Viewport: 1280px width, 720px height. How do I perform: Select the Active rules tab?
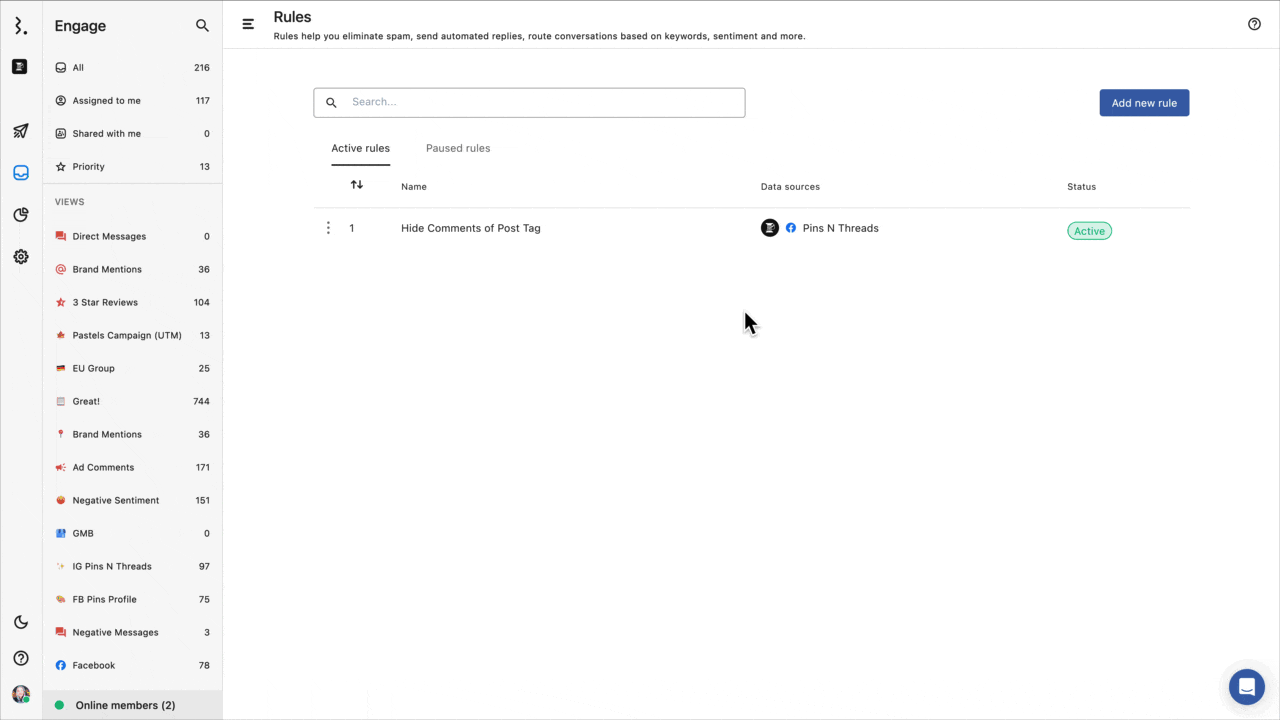point(360,148)
